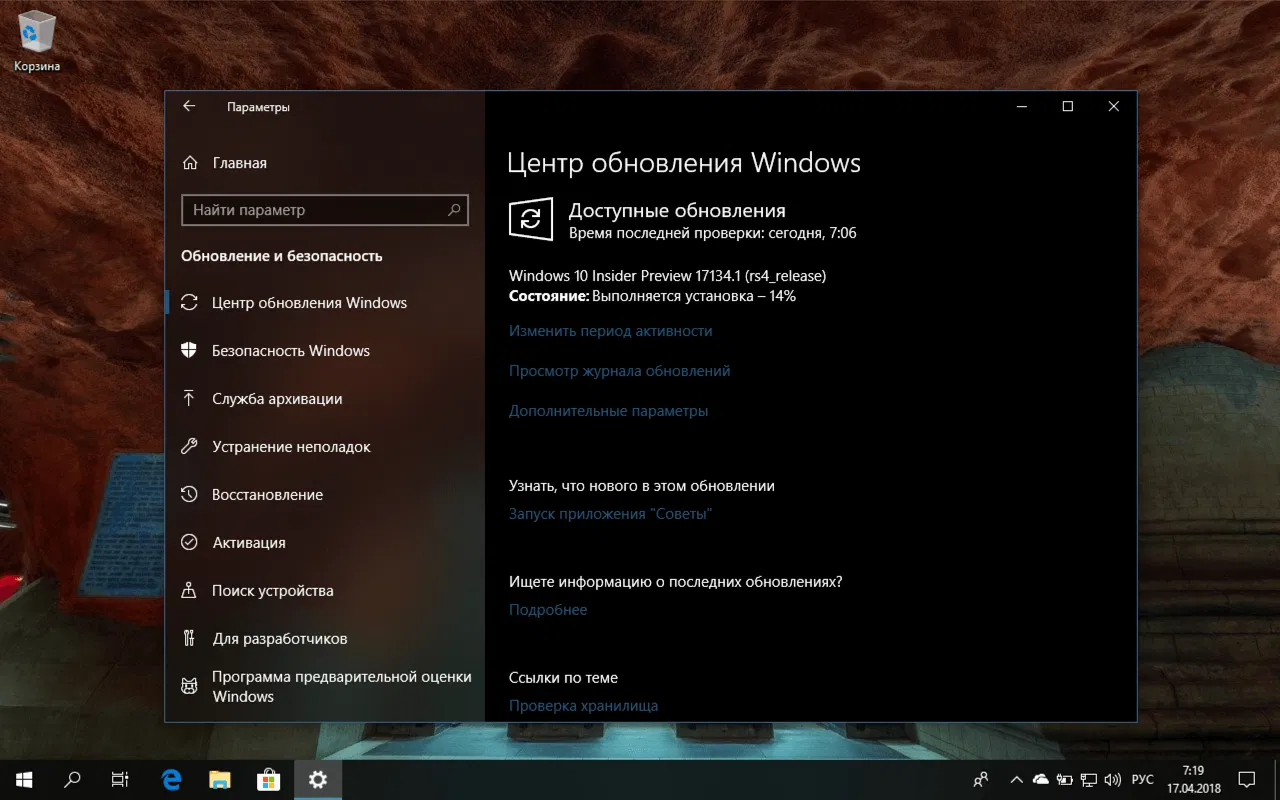Click the Ищете информацию о последних обновлениях? text
The height and width of the screenshot is (800, 1280).
[675, 582]
